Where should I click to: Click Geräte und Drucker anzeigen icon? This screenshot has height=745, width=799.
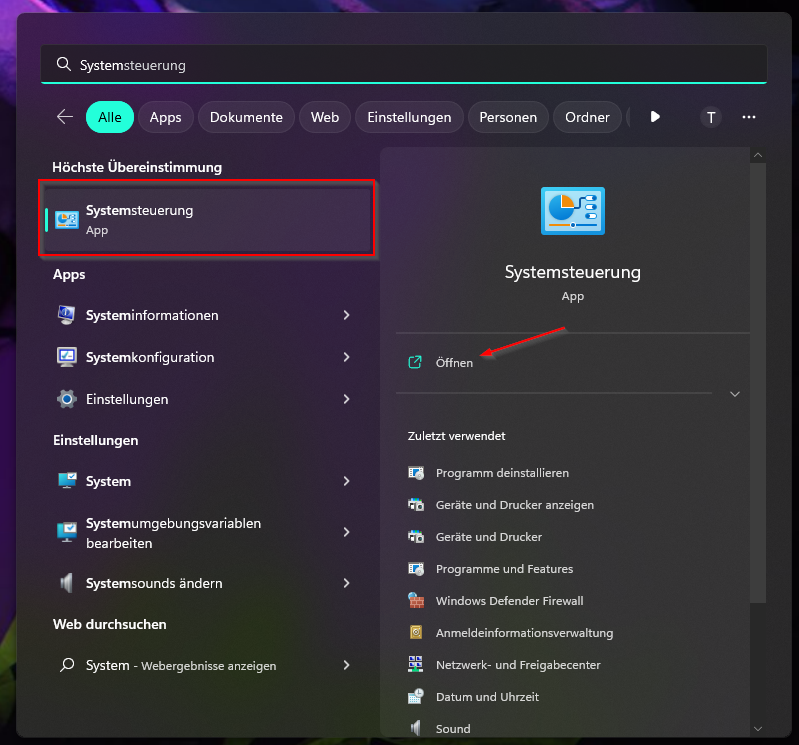point(416,504)
